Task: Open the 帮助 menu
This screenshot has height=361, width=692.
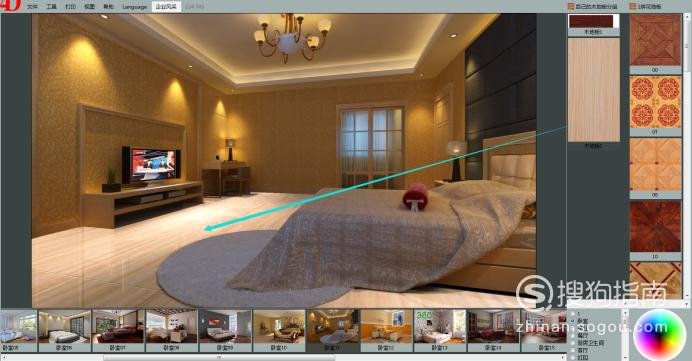Action: 108,7
